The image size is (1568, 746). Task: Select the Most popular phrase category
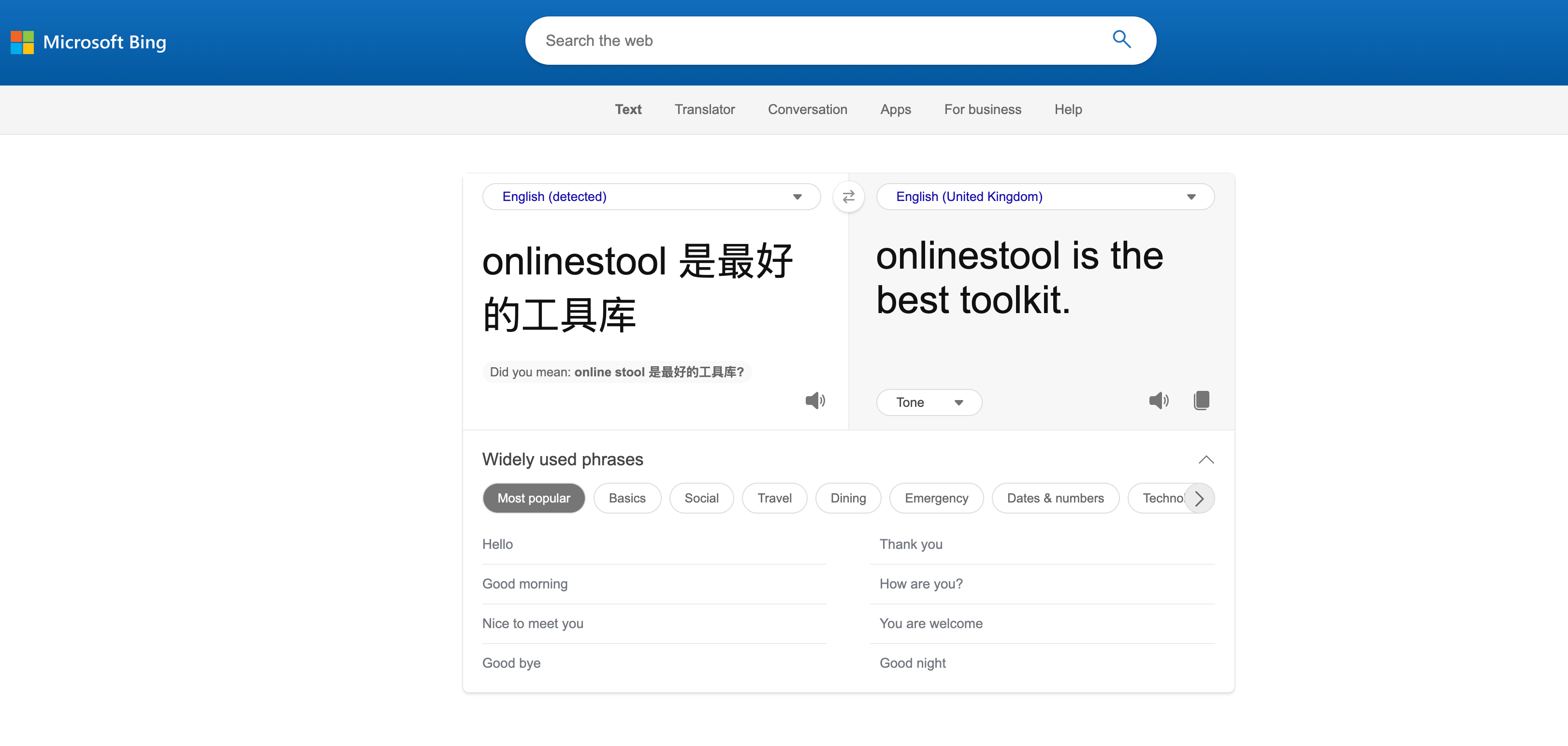click(x=534, y=498)
